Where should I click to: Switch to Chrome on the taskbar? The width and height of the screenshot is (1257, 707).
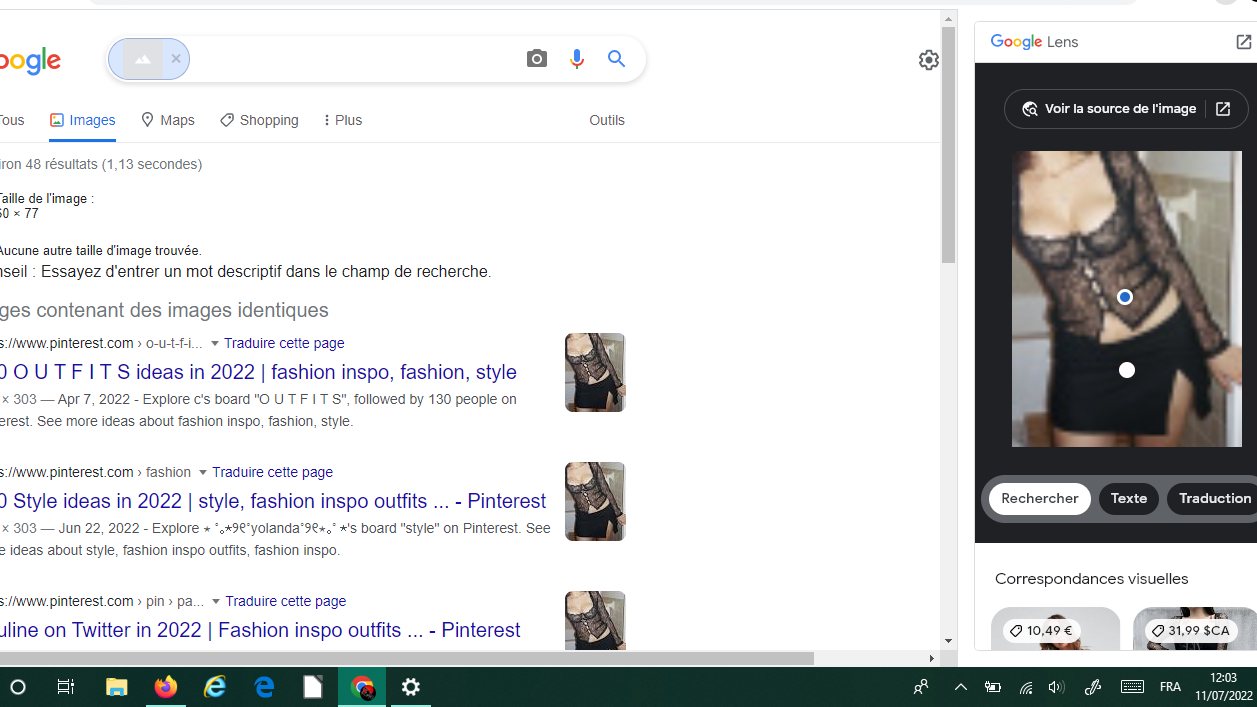[x=362, y=687]
